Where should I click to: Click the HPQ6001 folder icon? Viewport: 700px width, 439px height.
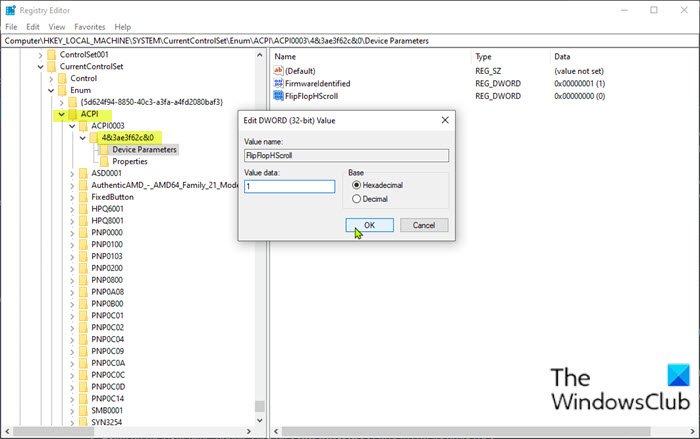click(83, 209)
